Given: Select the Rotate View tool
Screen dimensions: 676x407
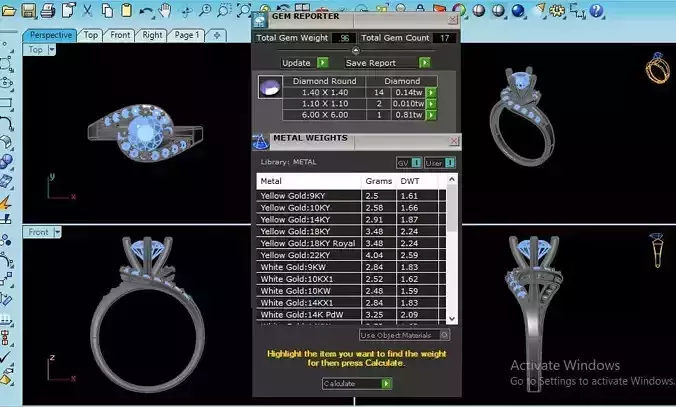Looking at the screenshot, I should [186, 11].
